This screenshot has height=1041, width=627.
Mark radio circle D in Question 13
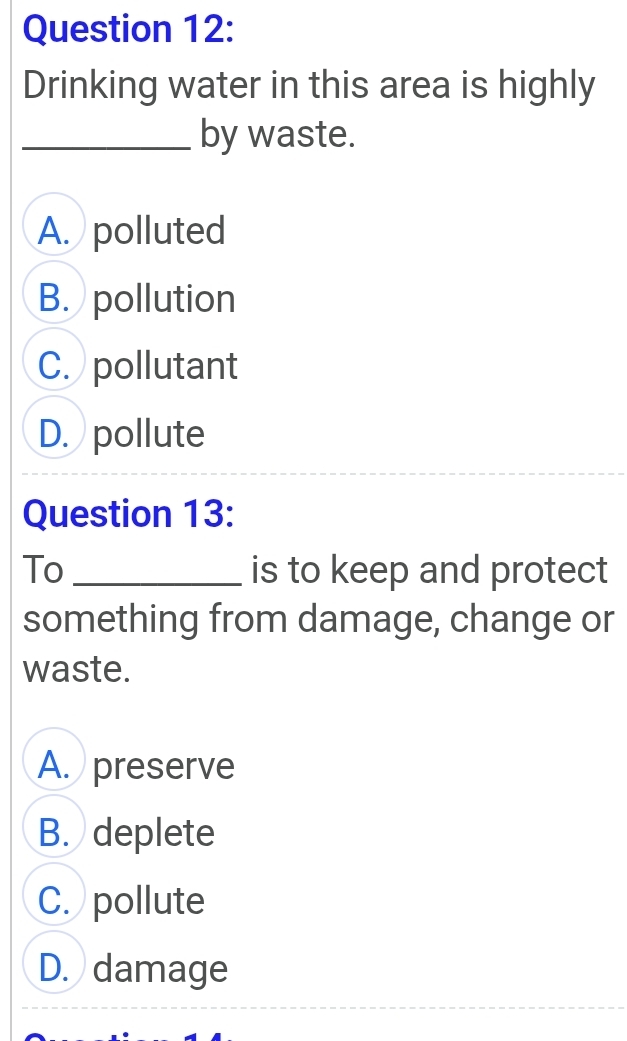pos(55,969)
